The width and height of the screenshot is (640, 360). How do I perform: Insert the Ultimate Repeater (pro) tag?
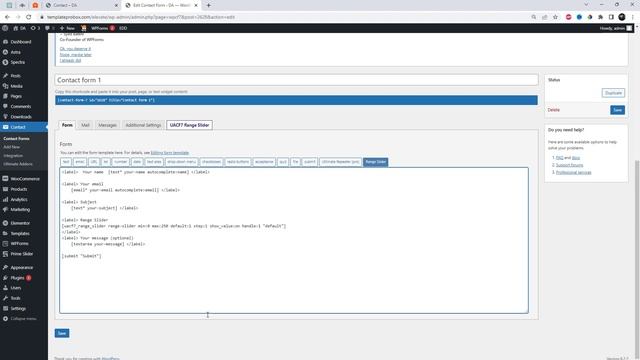(340, 162)
